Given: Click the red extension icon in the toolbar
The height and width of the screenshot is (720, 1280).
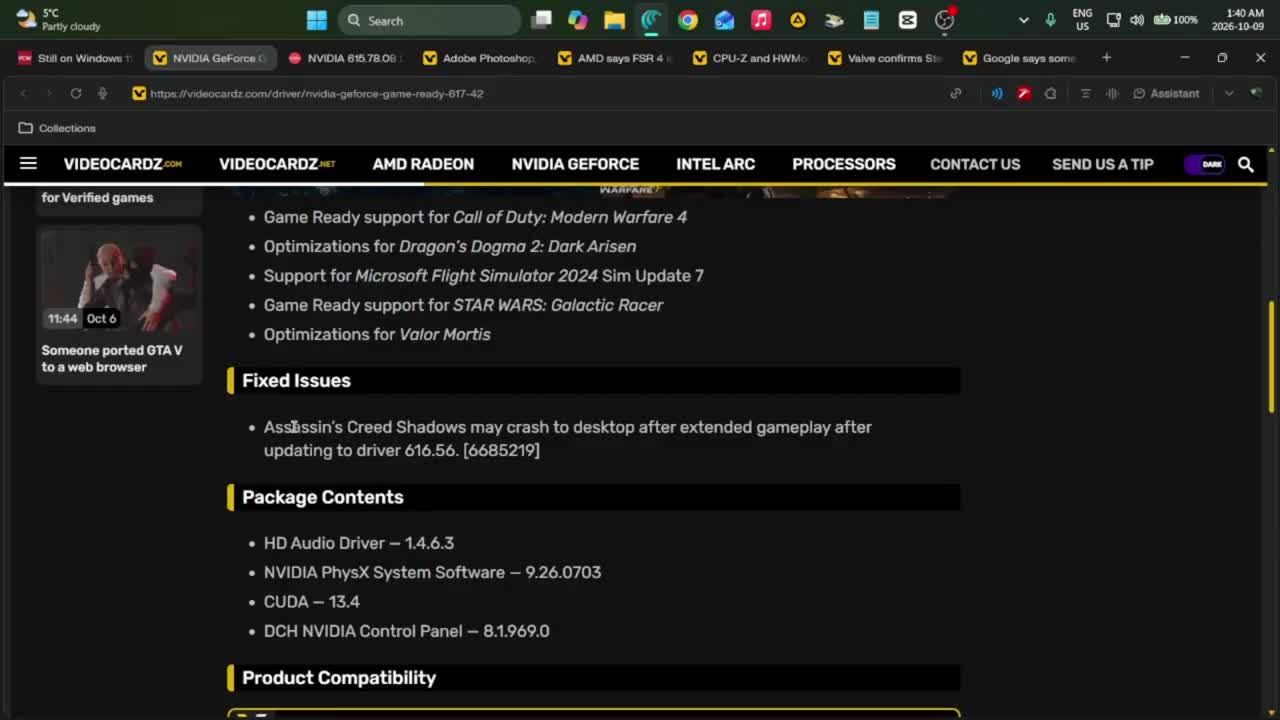Looking at the screenshot, I should click(x=1024, y=93).
